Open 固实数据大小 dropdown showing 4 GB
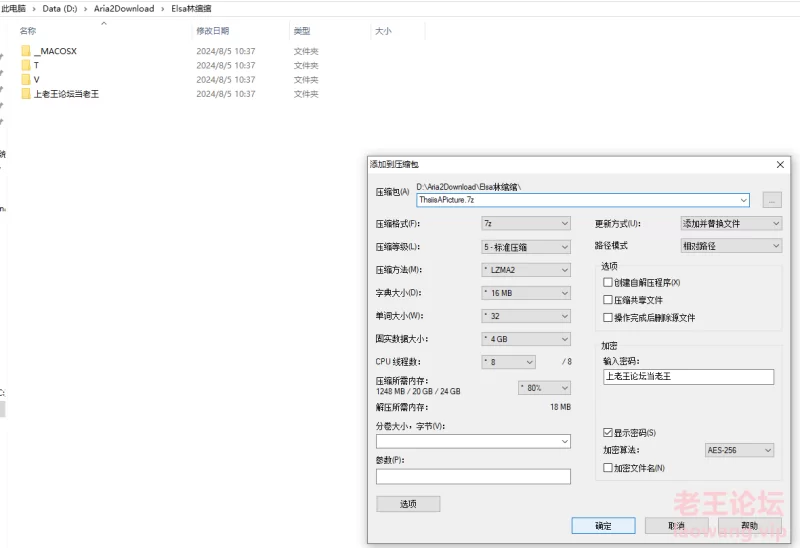This screenshot has width=800, height=548. pos(526,339)
